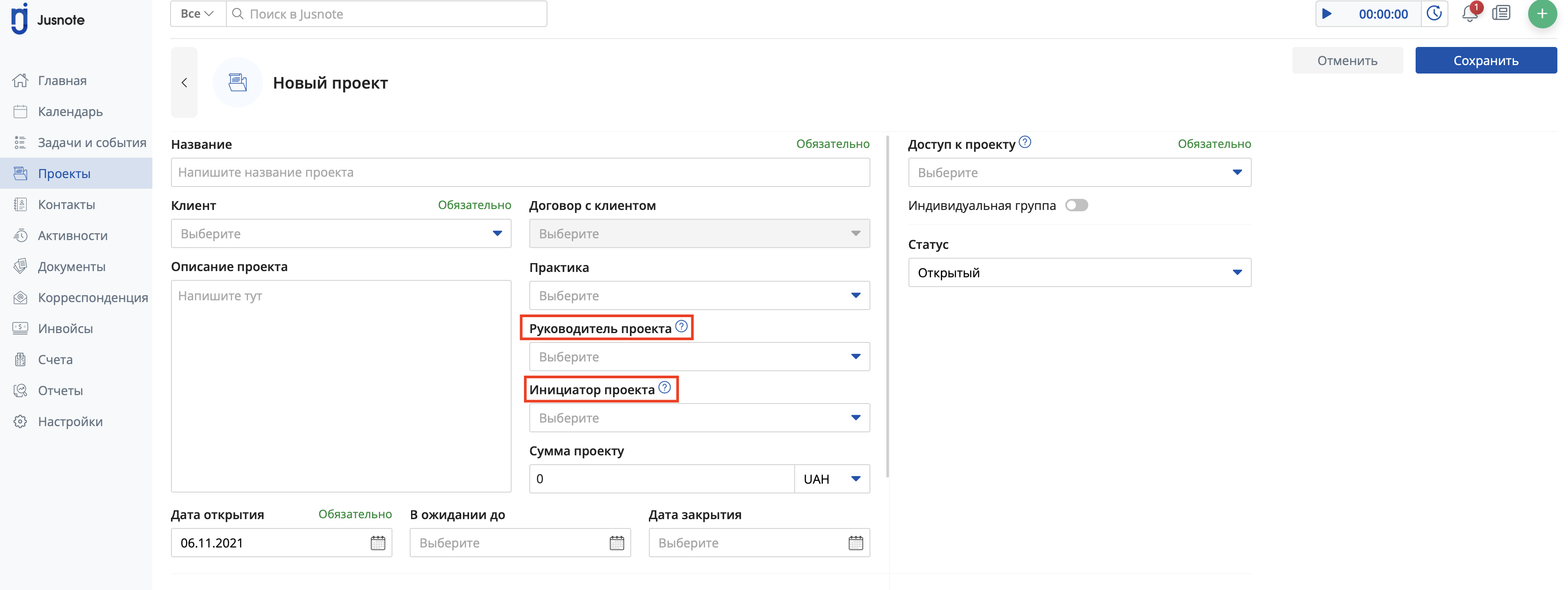1568x590 pixels.
Task: Open the Инициатор проекта select box
Action: tap(699, 418)
